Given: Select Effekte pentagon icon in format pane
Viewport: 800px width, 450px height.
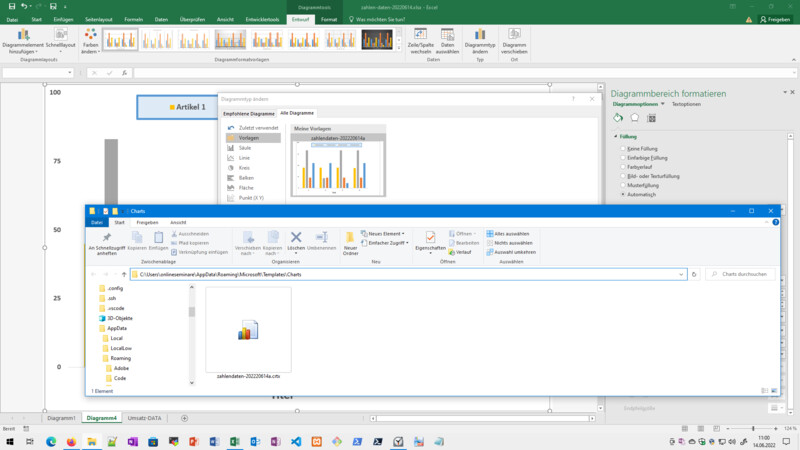Looking at the screenshot, I should pyautogui.click(x=634, y=118).
